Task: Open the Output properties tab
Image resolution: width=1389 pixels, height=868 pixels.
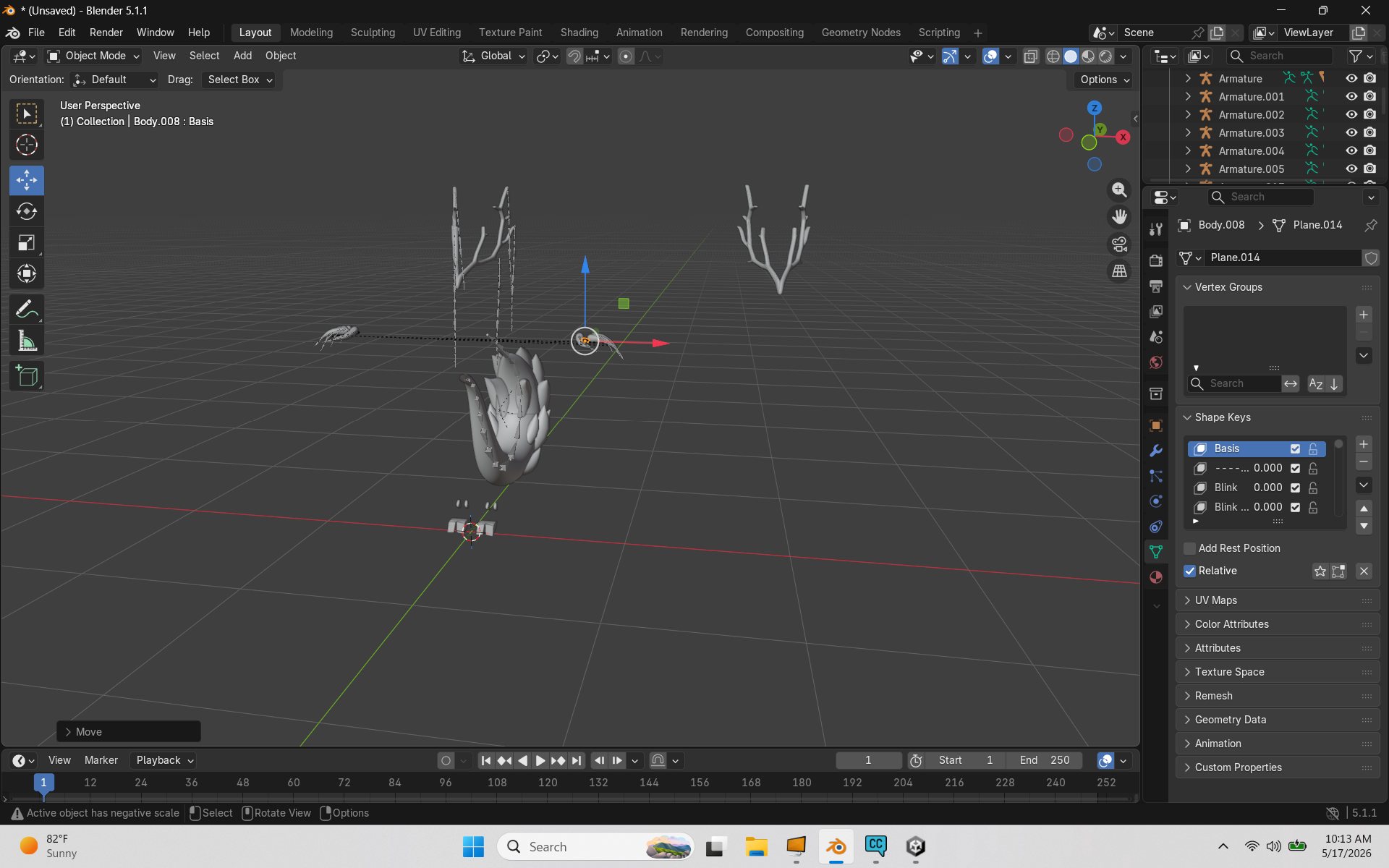Action: point(1156,286)
